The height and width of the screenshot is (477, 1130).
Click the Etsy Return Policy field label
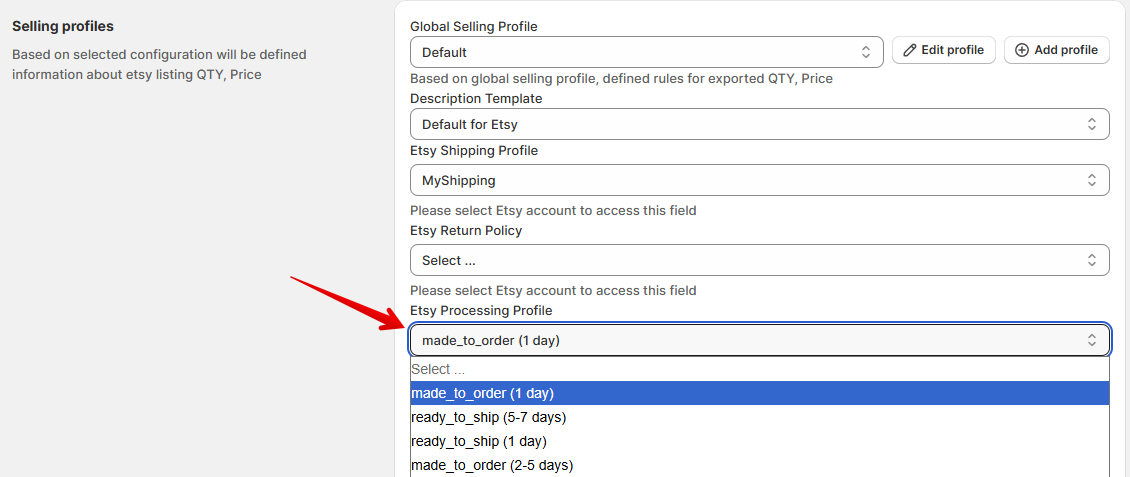point(466,230)
